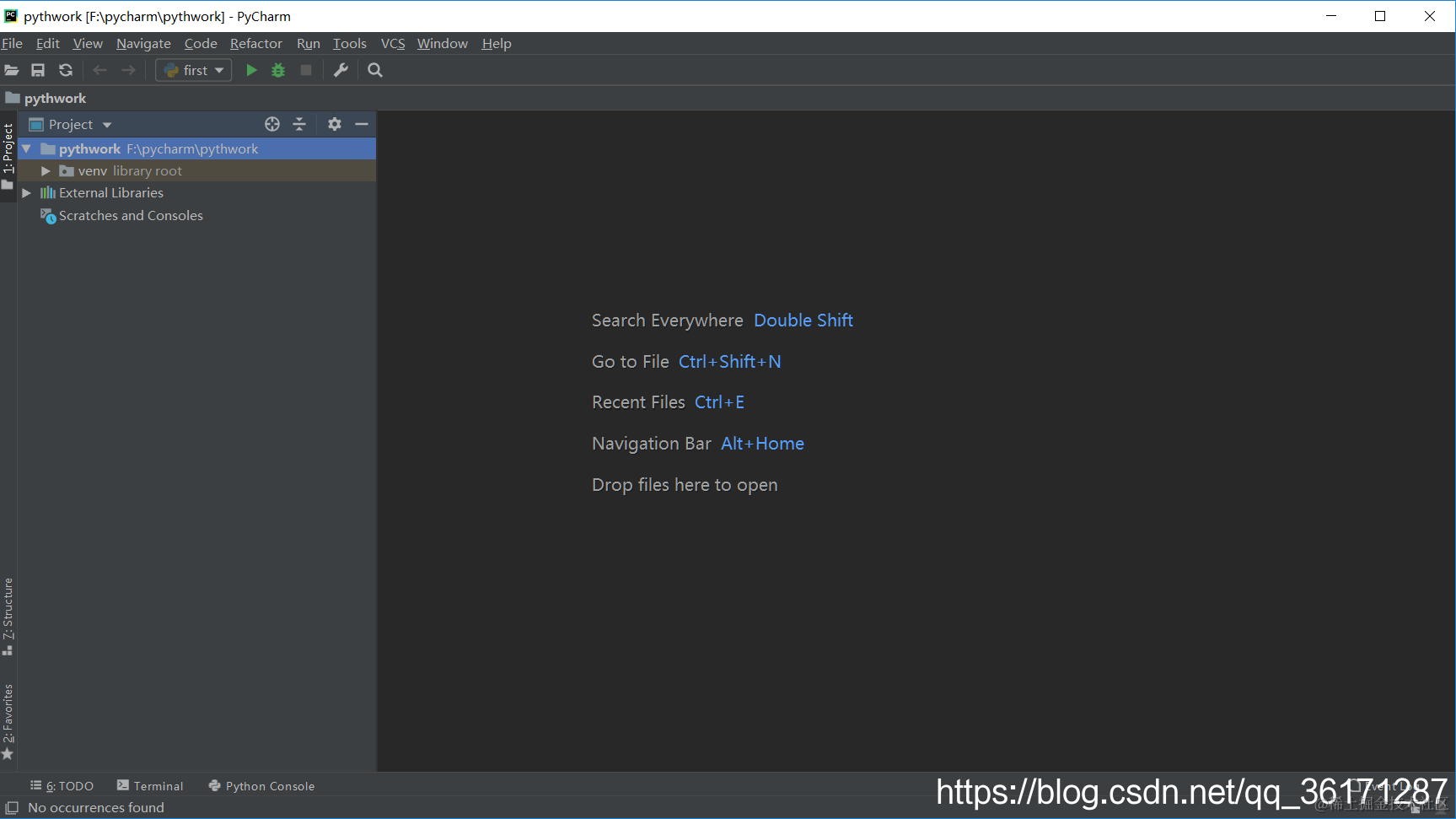
Task: Click the Collapse All icon in Project panel
Action: pos(299,125)
